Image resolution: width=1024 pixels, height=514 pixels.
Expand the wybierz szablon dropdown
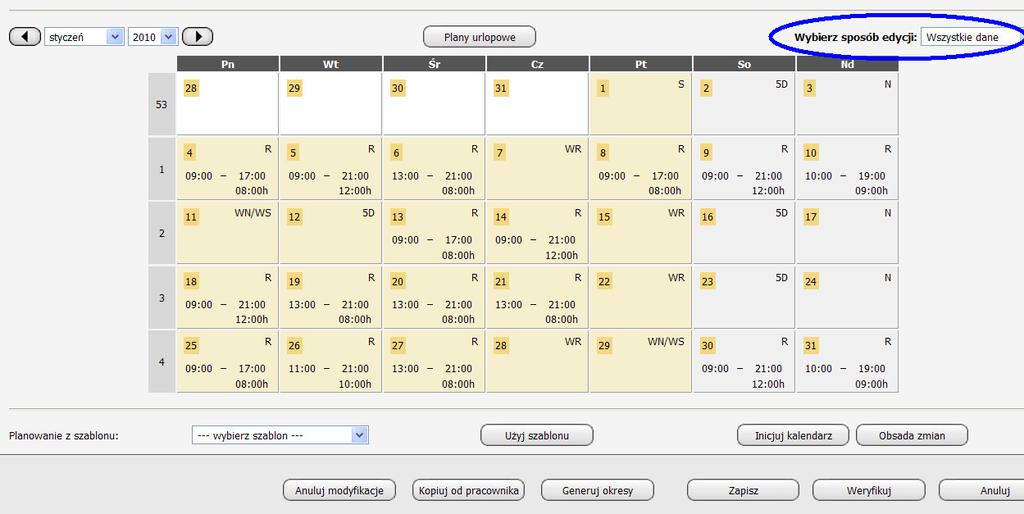(280, 435)
